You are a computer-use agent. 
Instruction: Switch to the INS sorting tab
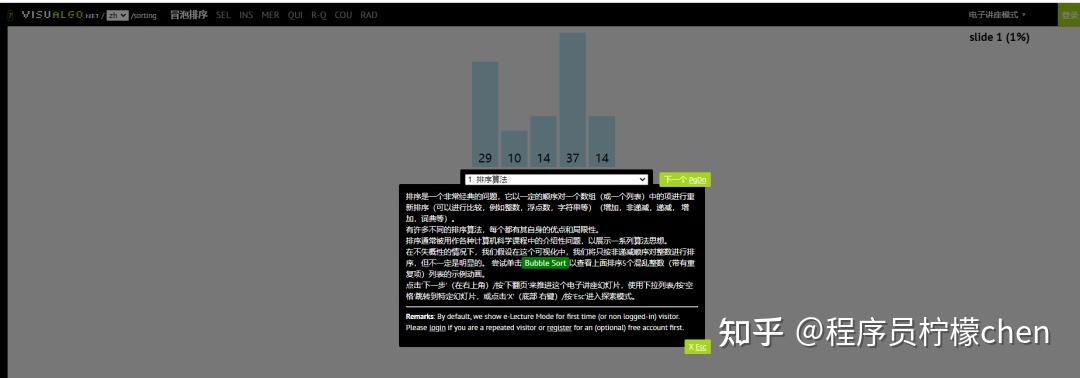[x=246, y=14]
